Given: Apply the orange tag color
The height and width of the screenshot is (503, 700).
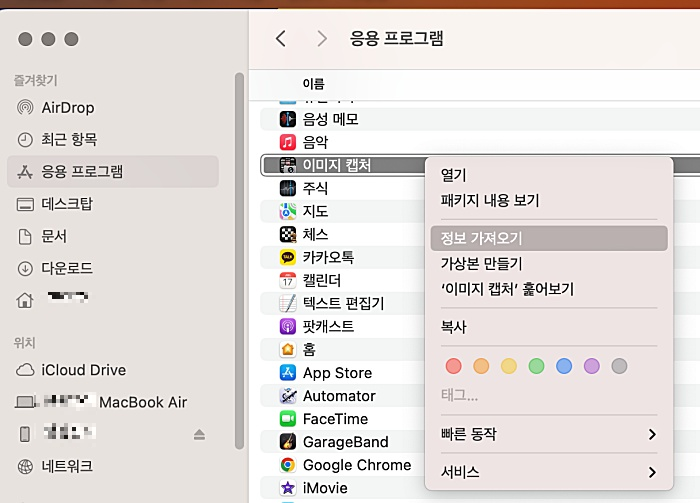Looking at the screenshot, I should [x=481, y=366].
